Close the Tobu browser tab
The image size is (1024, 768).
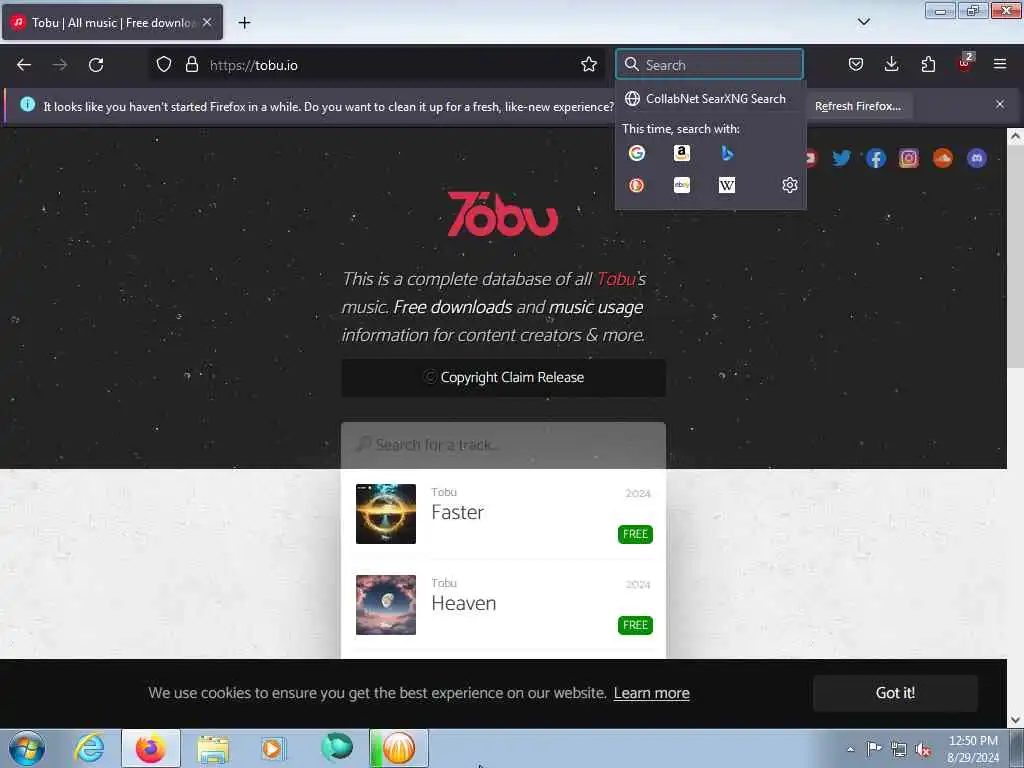tap(207, 22)
